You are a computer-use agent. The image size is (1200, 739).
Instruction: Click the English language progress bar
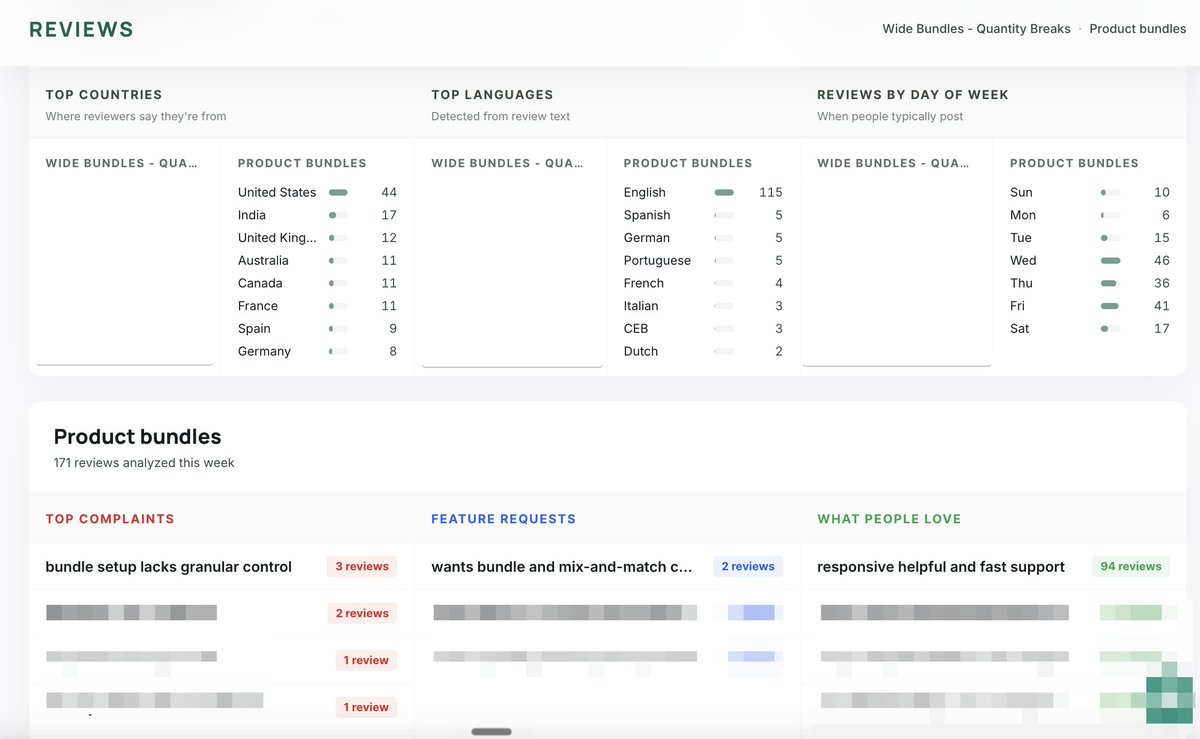coord(724,192)
